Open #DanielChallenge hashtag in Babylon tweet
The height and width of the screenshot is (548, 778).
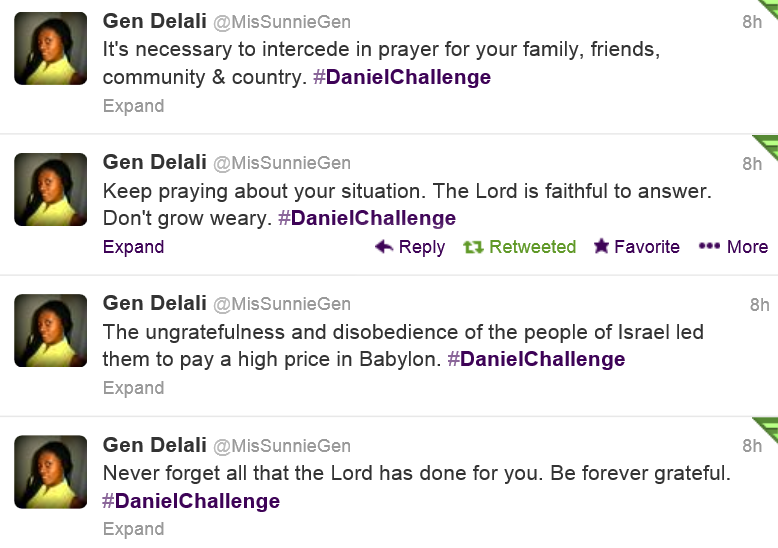tap(536, 359)
